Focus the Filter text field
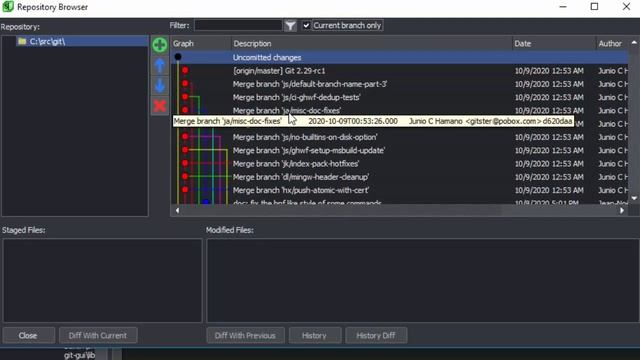Image resolution: width=640 pixels, height=360 pixels. (238, 25)
